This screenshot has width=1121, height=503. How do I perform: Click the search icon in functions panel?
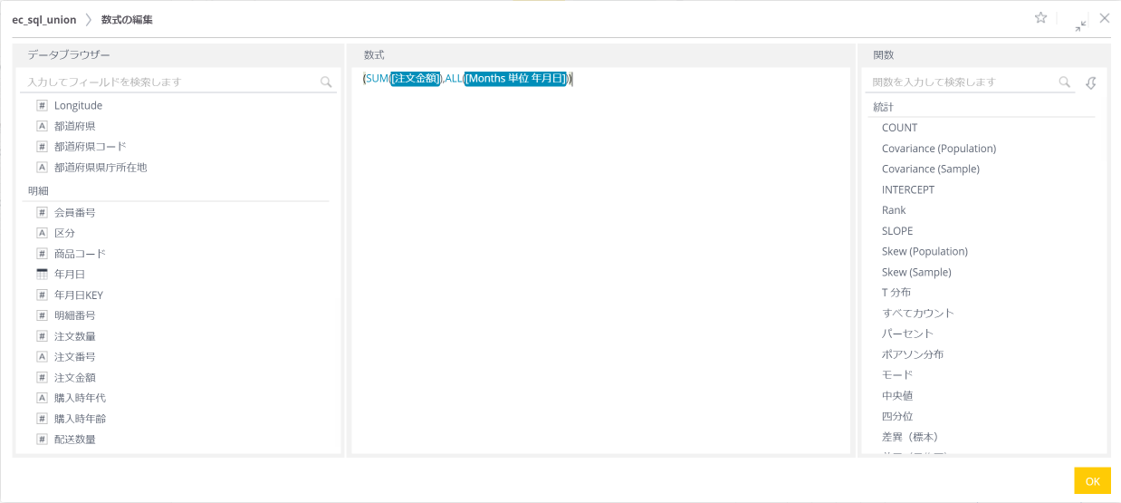[1065, 82]
